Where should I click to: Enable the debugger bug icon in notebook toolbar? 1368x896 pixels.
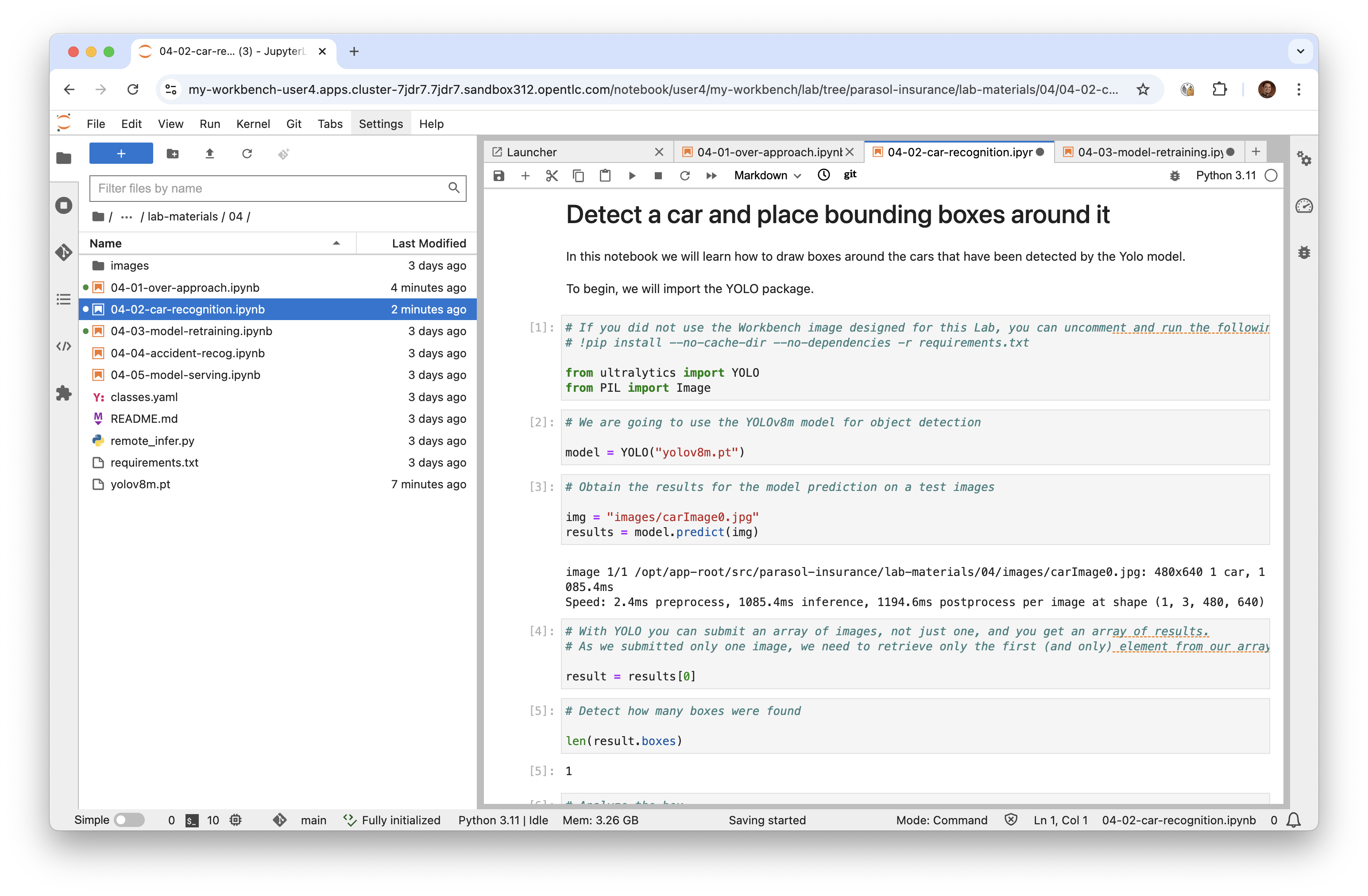tap(1175, 175)
